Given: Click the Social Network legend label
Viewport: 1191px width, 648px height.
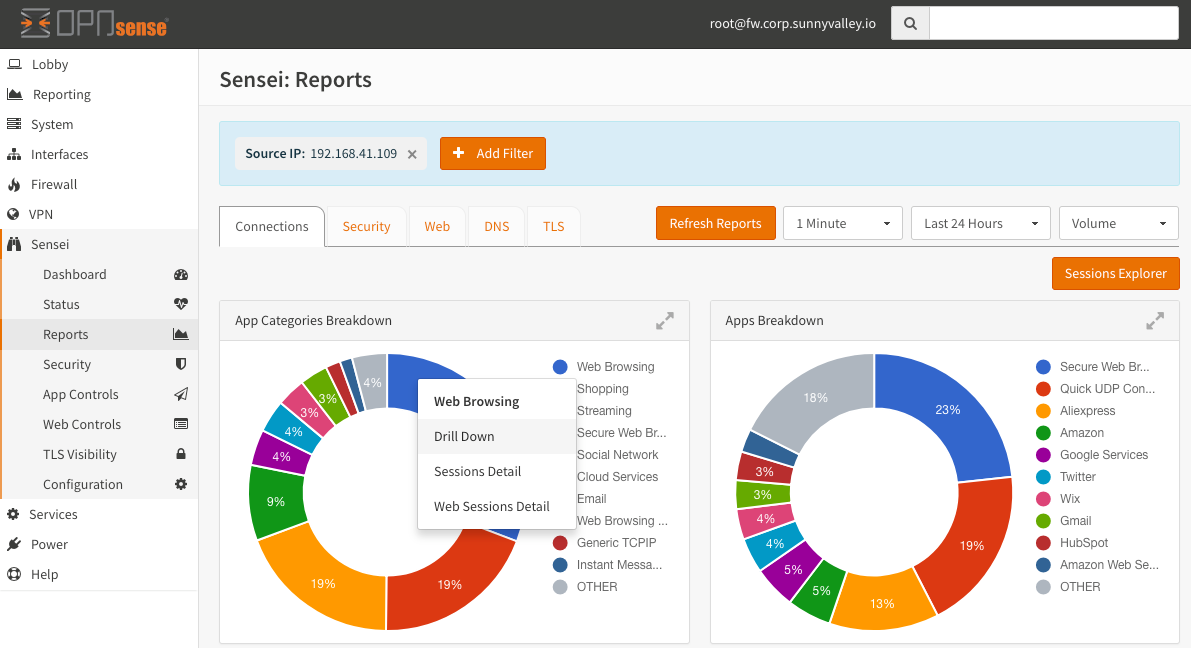Looking at the screenshot, I should click(618, 455).
